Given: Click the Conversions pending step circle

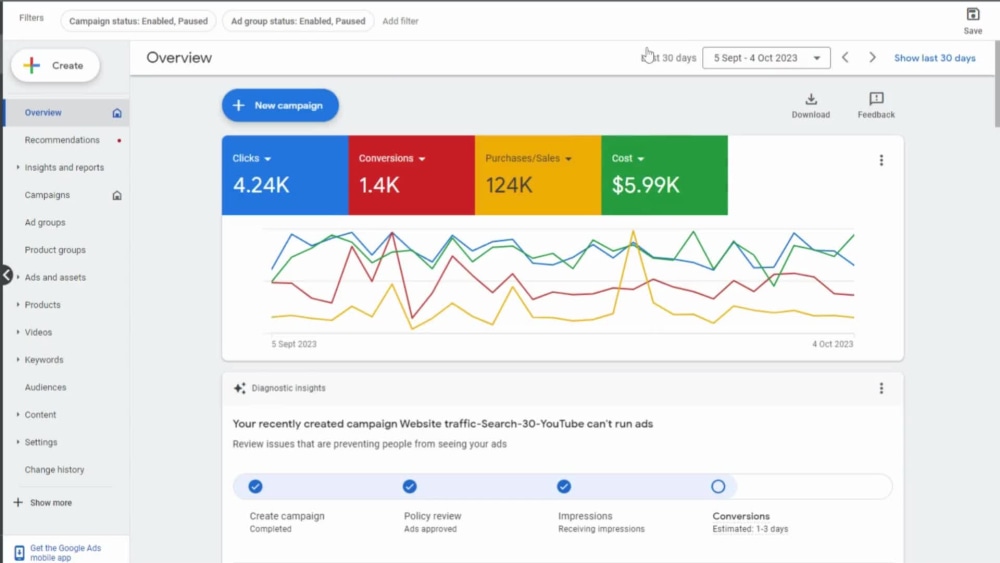Looking at the screenshot, I should 718,486.
